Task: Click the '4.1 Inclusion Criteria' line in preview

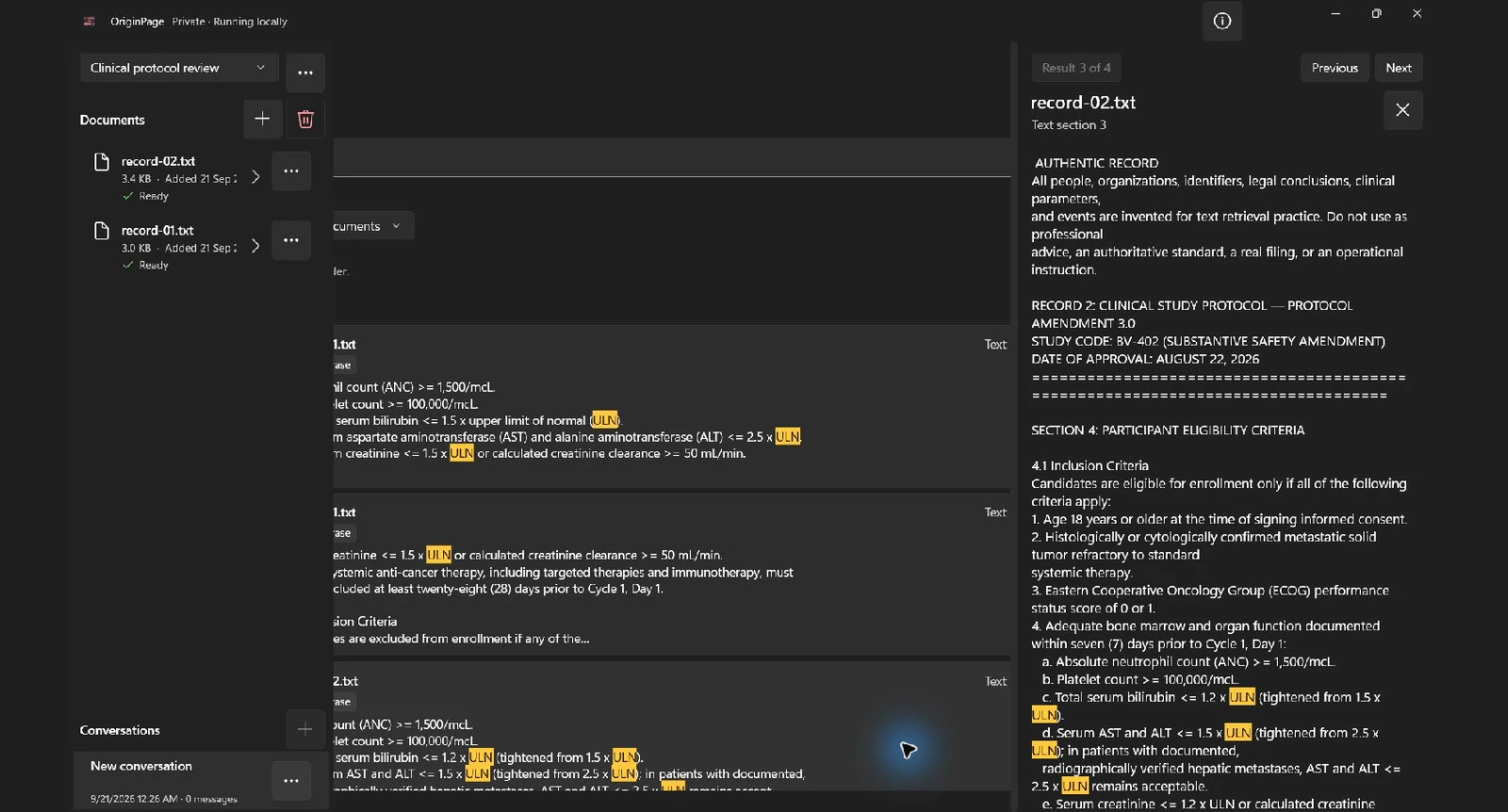Action: pyautogui.click(x=1090, y=465)
